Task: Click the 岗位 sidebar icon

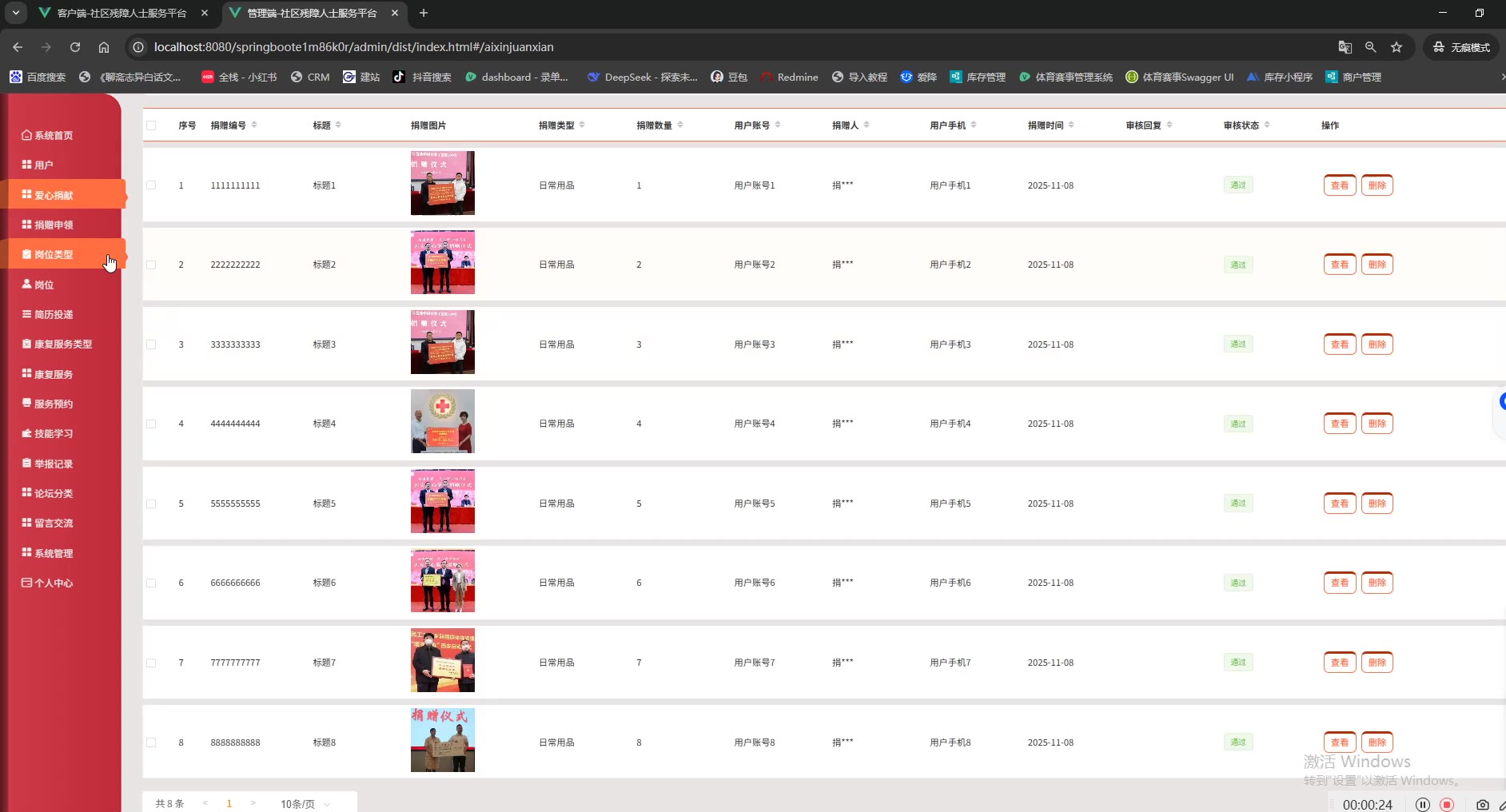Action: click(26, 284)
